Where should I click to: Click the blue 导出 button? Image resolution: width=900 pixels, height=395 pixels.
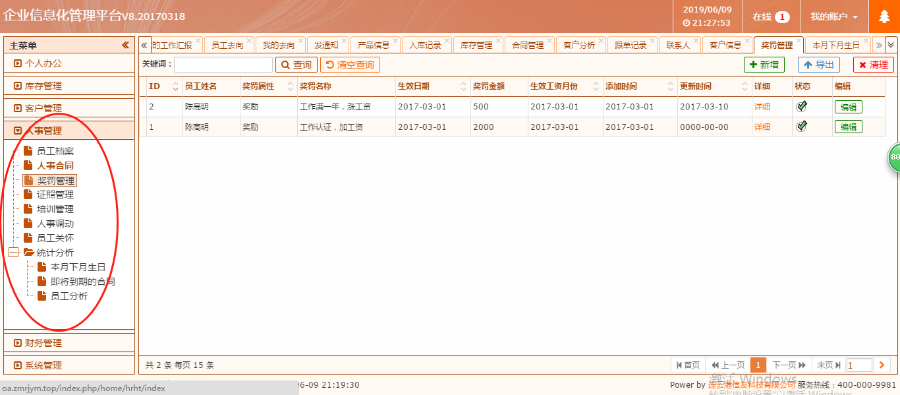(818, 65)
